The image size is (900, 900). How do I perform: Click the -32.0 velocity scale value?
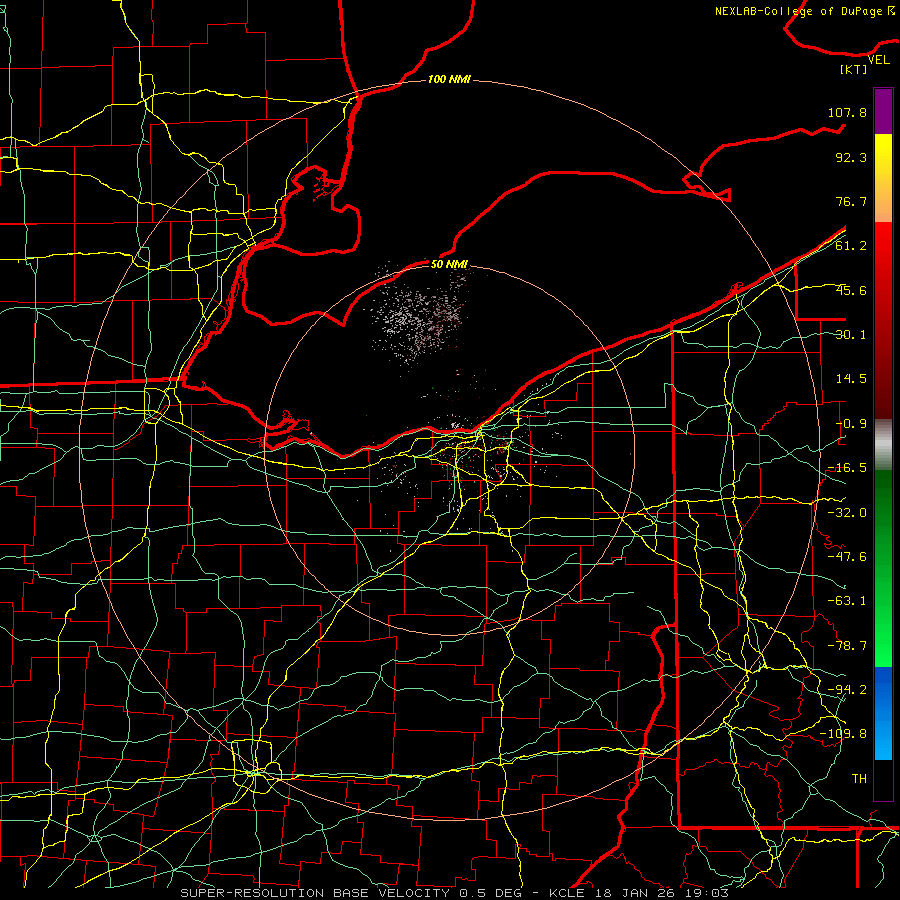pyautogui.click(x=847, y=513)
